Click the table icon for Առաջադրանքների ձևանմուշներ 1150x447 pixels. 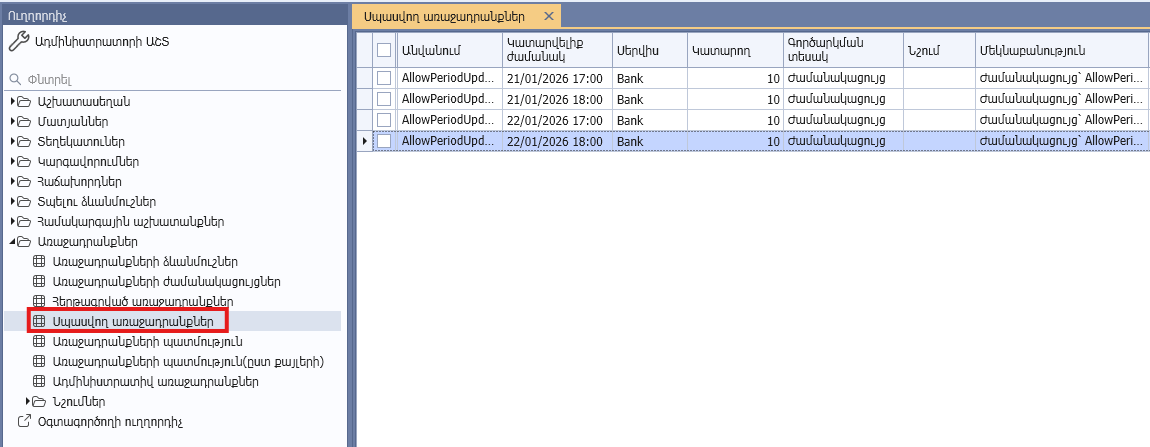40,262
